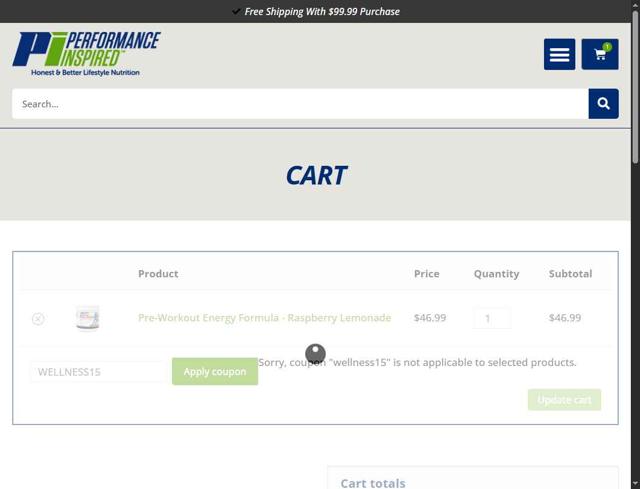
Task: Remove Pre-Workout Energy Formula from cart
Action: (x=38, y=318)
